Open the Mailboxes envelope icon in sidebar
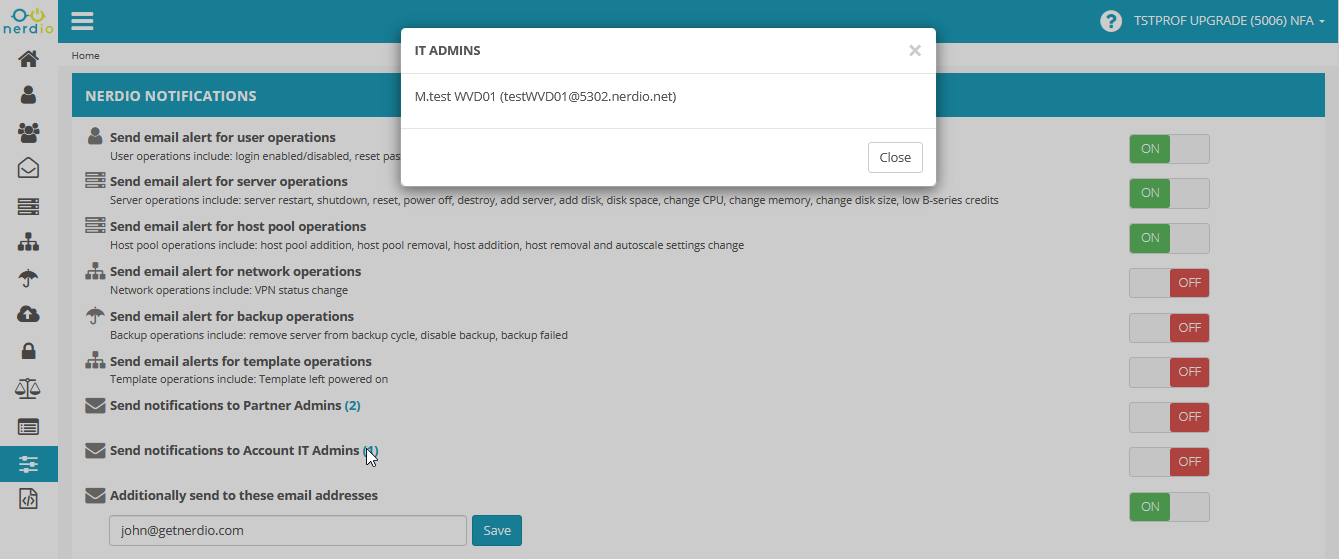The width and height of the screenshot is (1339, 559). (28, 168)
